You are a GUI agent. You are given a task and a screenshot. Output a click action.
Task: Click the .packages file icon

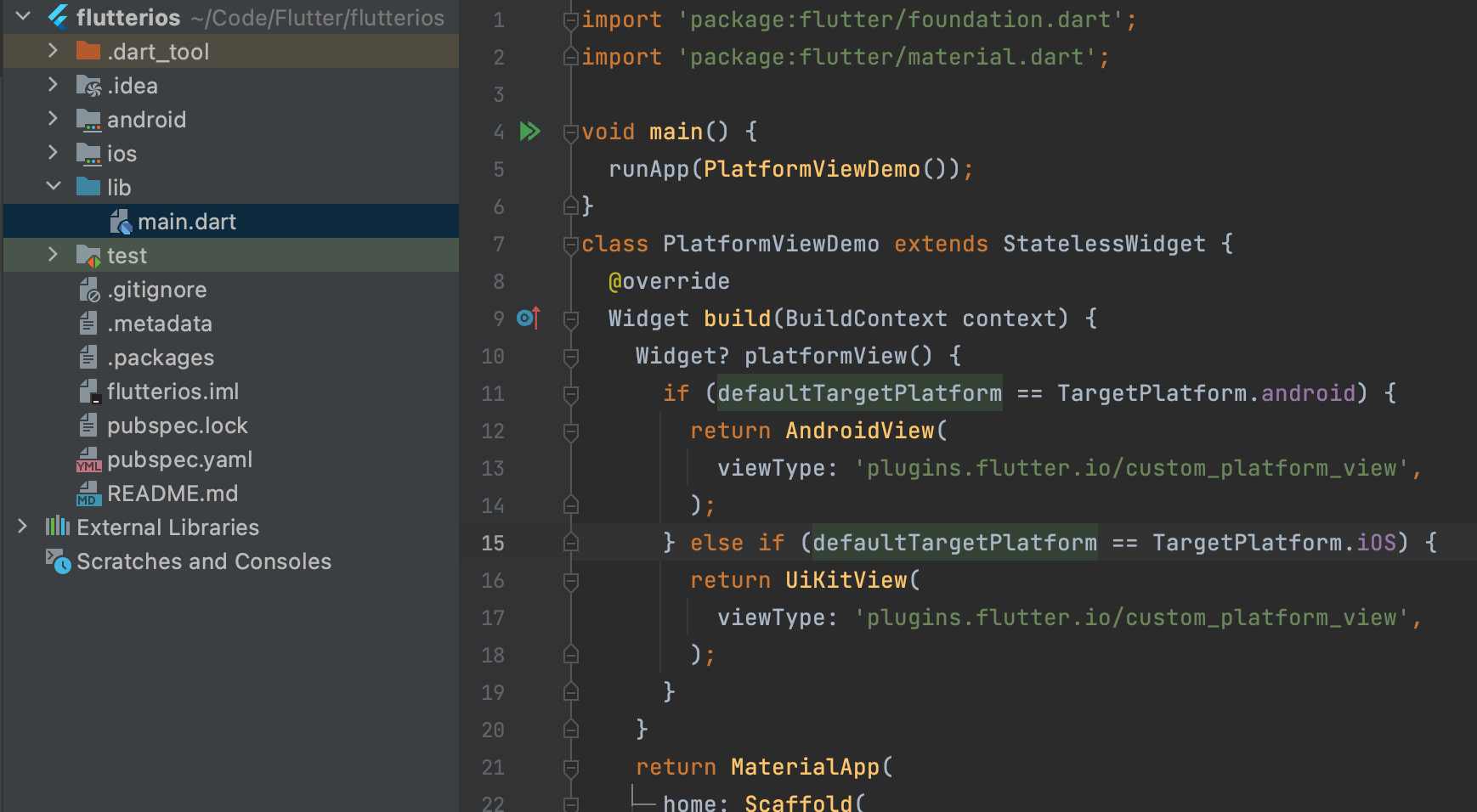tap(88, 357)
